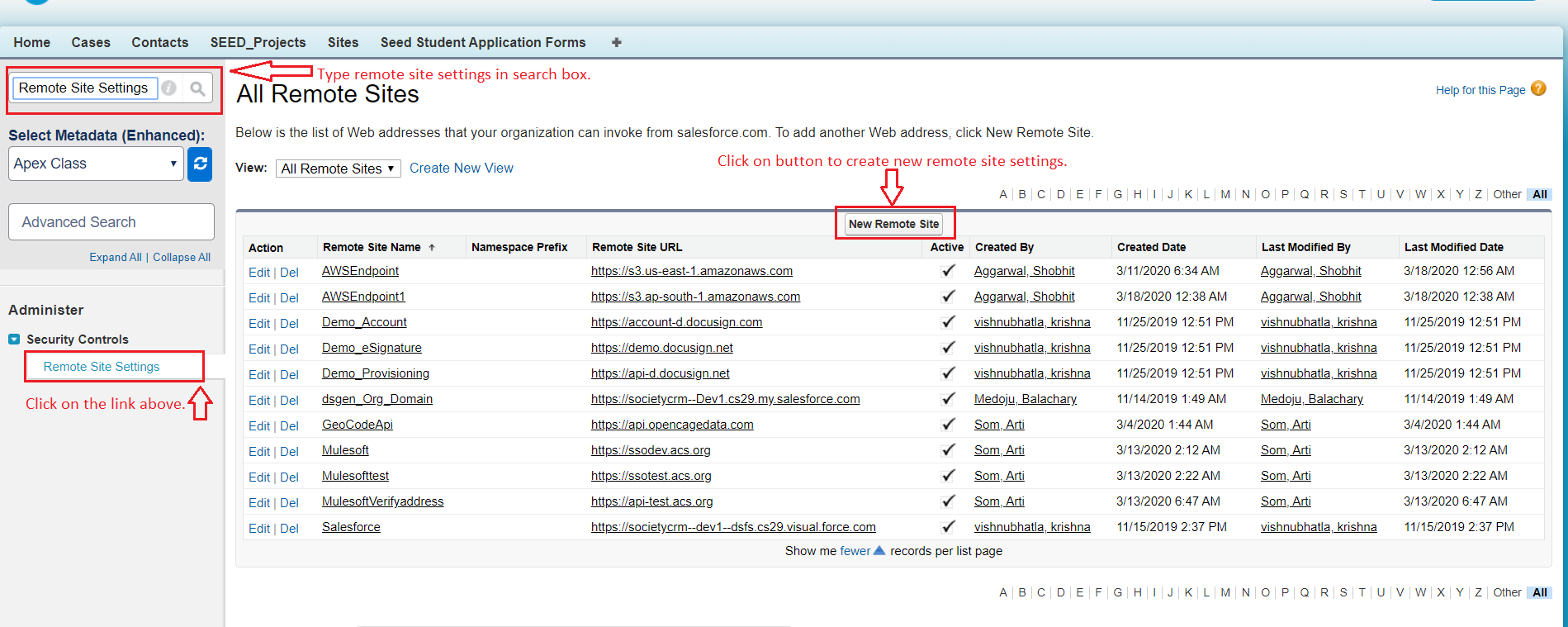The image size is (1568, 627).
Task: Click the New Remote Site button
Action: tap(893, 224)
